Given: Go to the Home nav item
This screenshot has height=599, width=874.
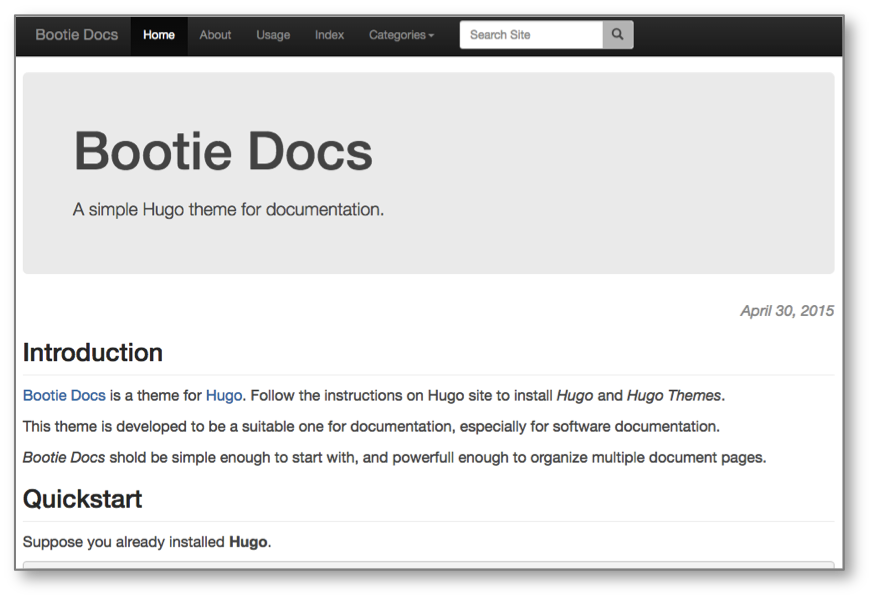Looking at the screenshot, I should (159, 35).
